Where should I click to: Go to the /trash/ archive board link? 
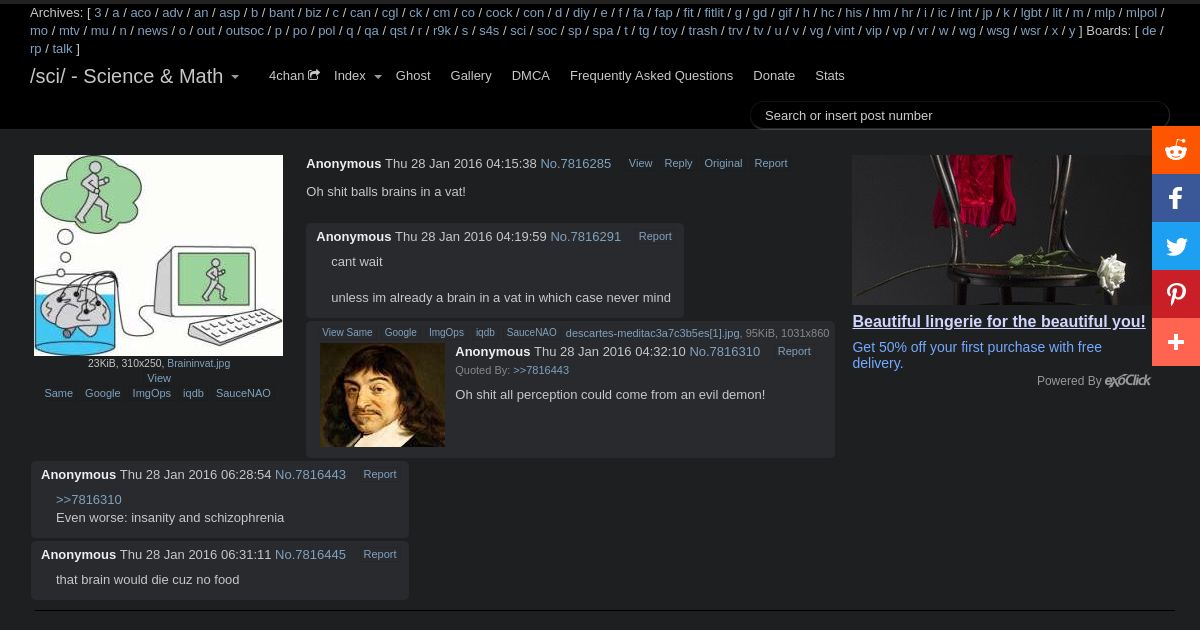[703, 31]
